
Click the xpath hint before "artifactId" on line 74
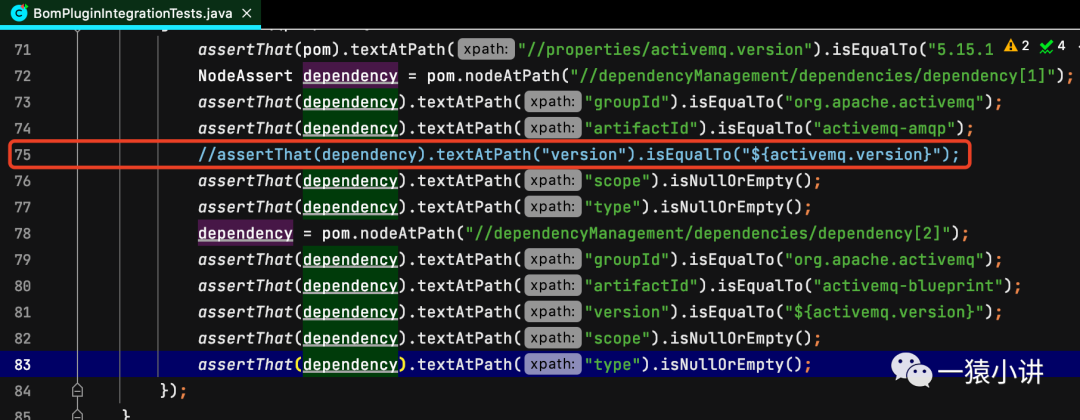pyautogui.click(x=552, y=129)
